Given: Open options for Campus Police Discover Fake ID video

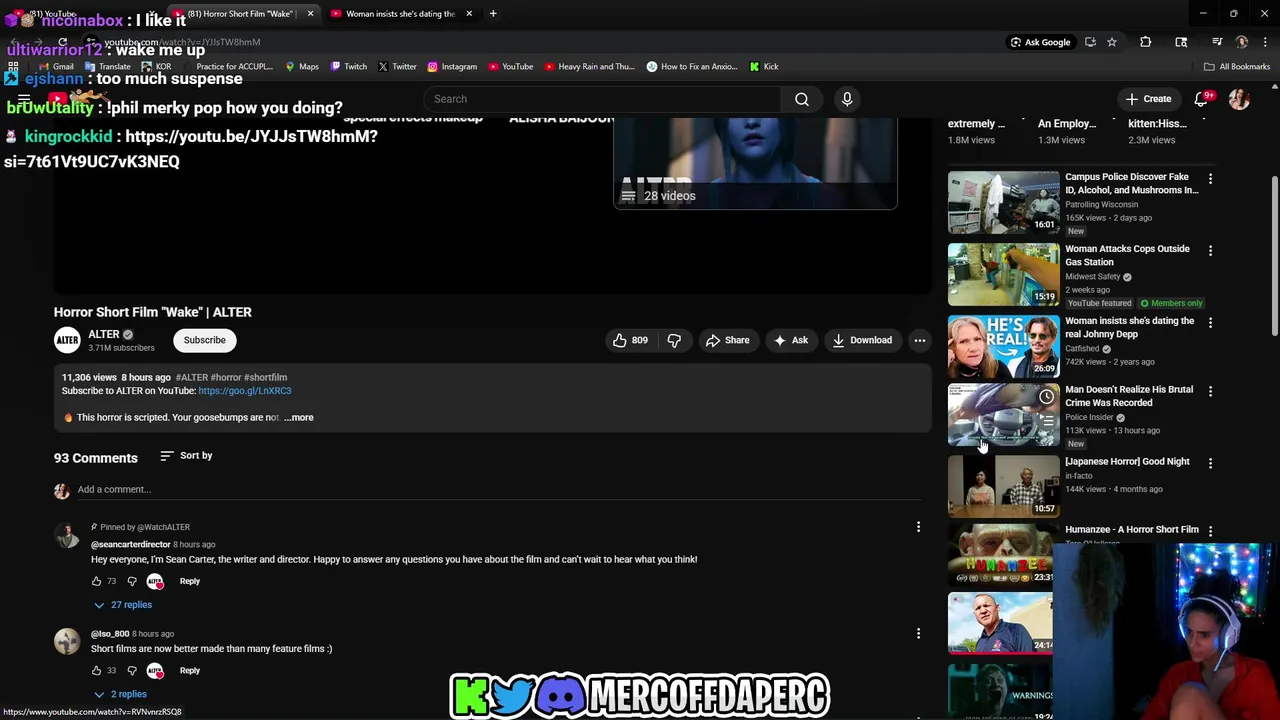Looking at the screenshot, I should point(1210,179).
